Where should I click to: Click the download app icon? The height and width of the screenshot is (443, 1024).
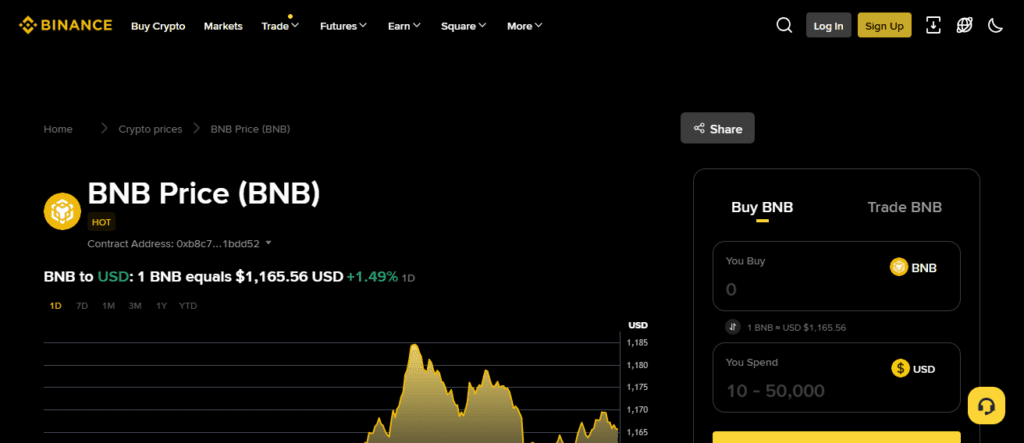click(x=933, y=25)
